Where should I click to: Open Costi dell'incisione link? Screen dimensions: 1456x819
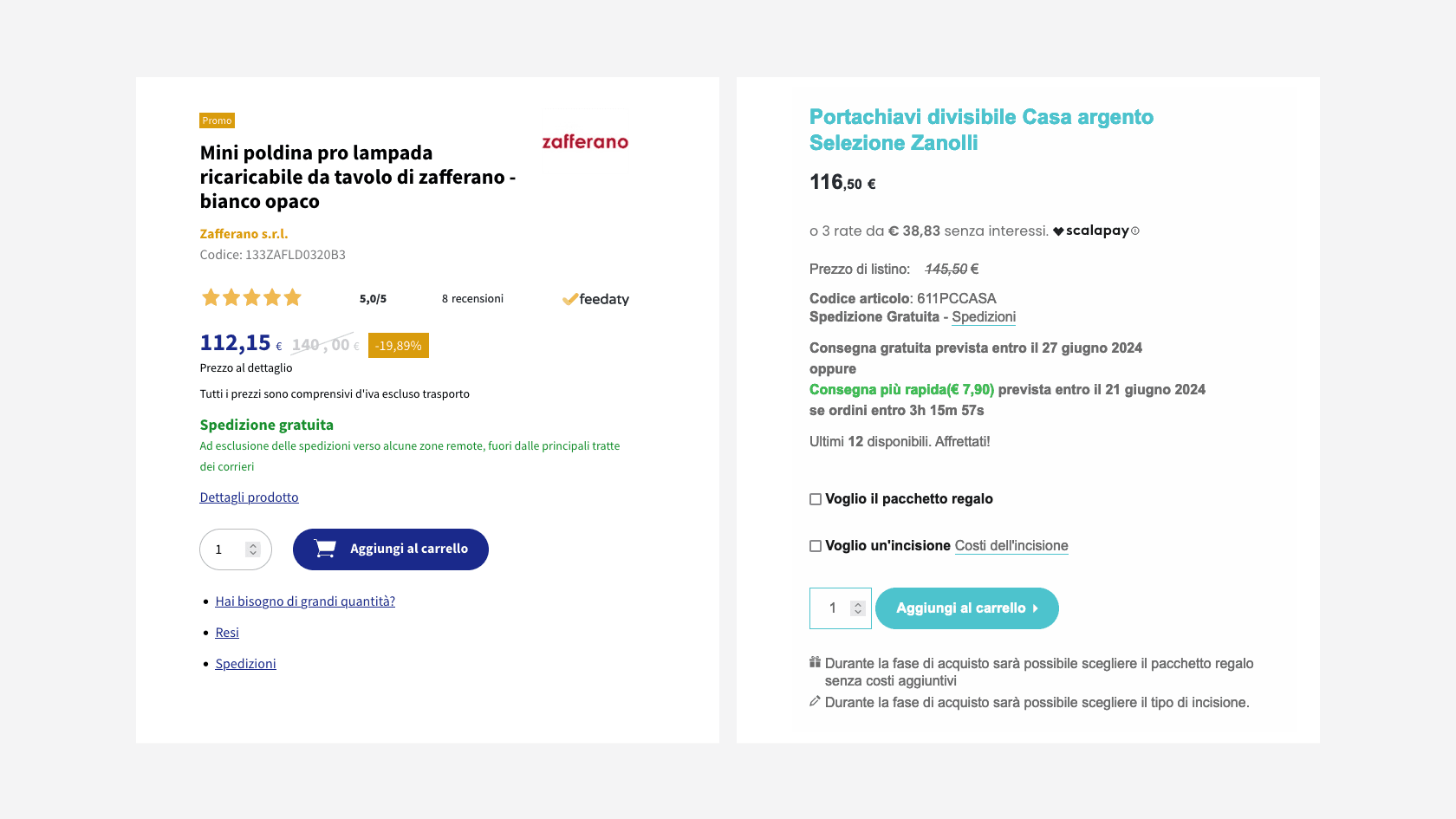coord(1011,546)
